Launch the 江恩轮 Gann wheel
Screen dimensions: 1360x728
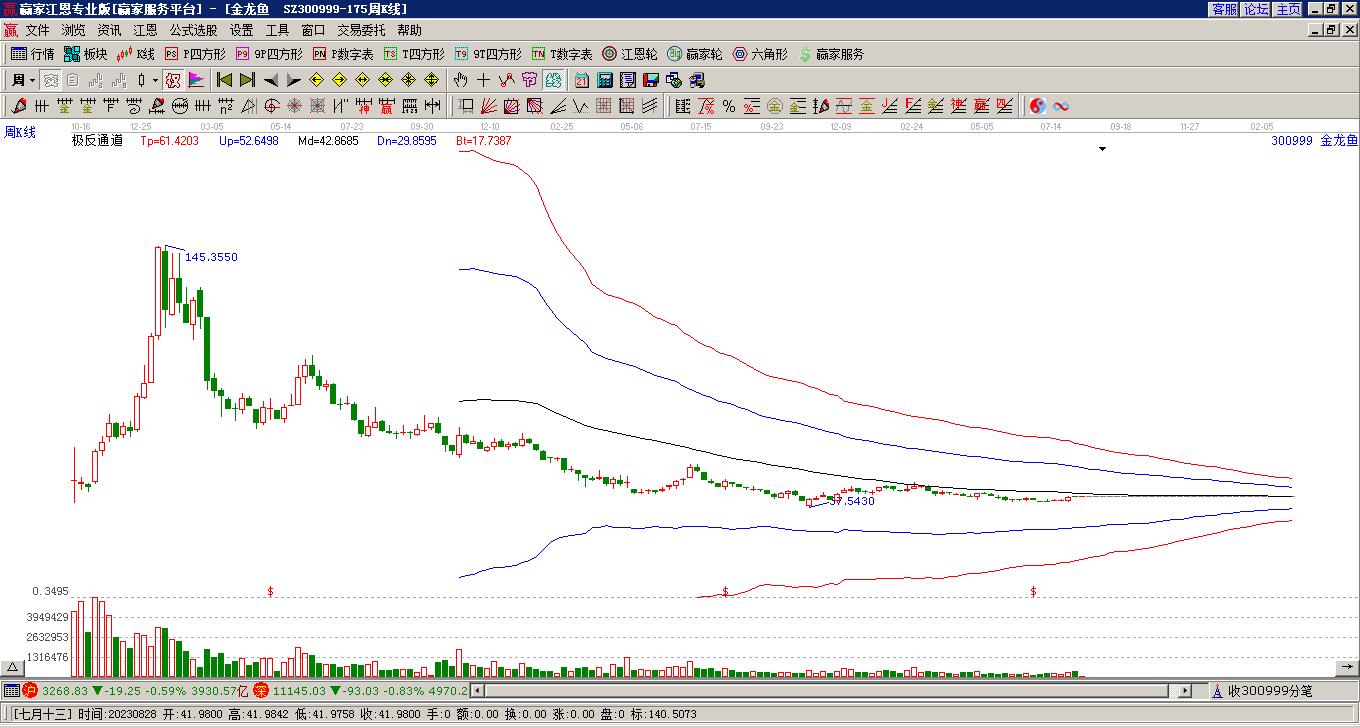click(630, 54)
